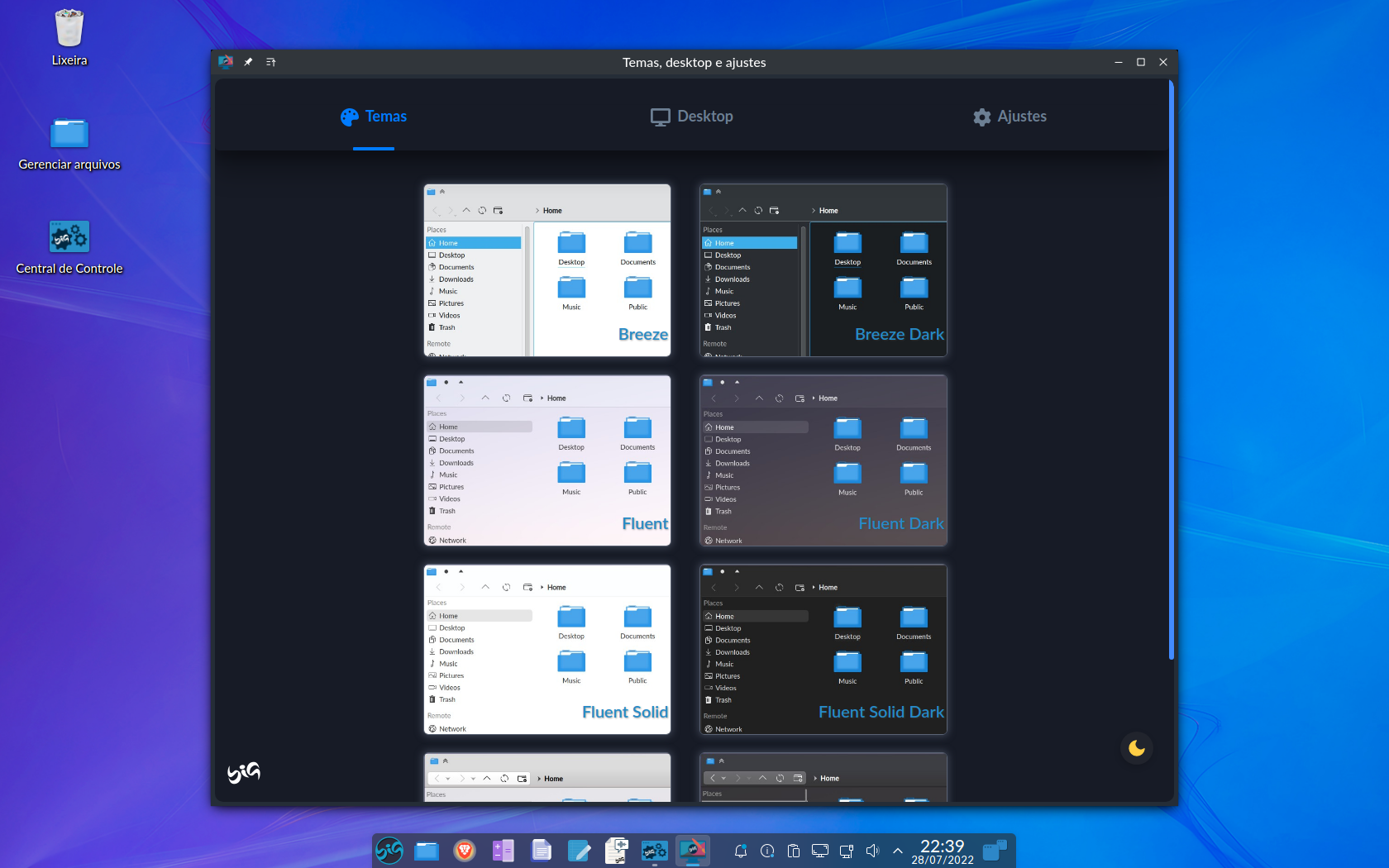Pick the Fluent Solid Dark theme
Viewport: 1389px width, 868px height.
tap(823, 650)
